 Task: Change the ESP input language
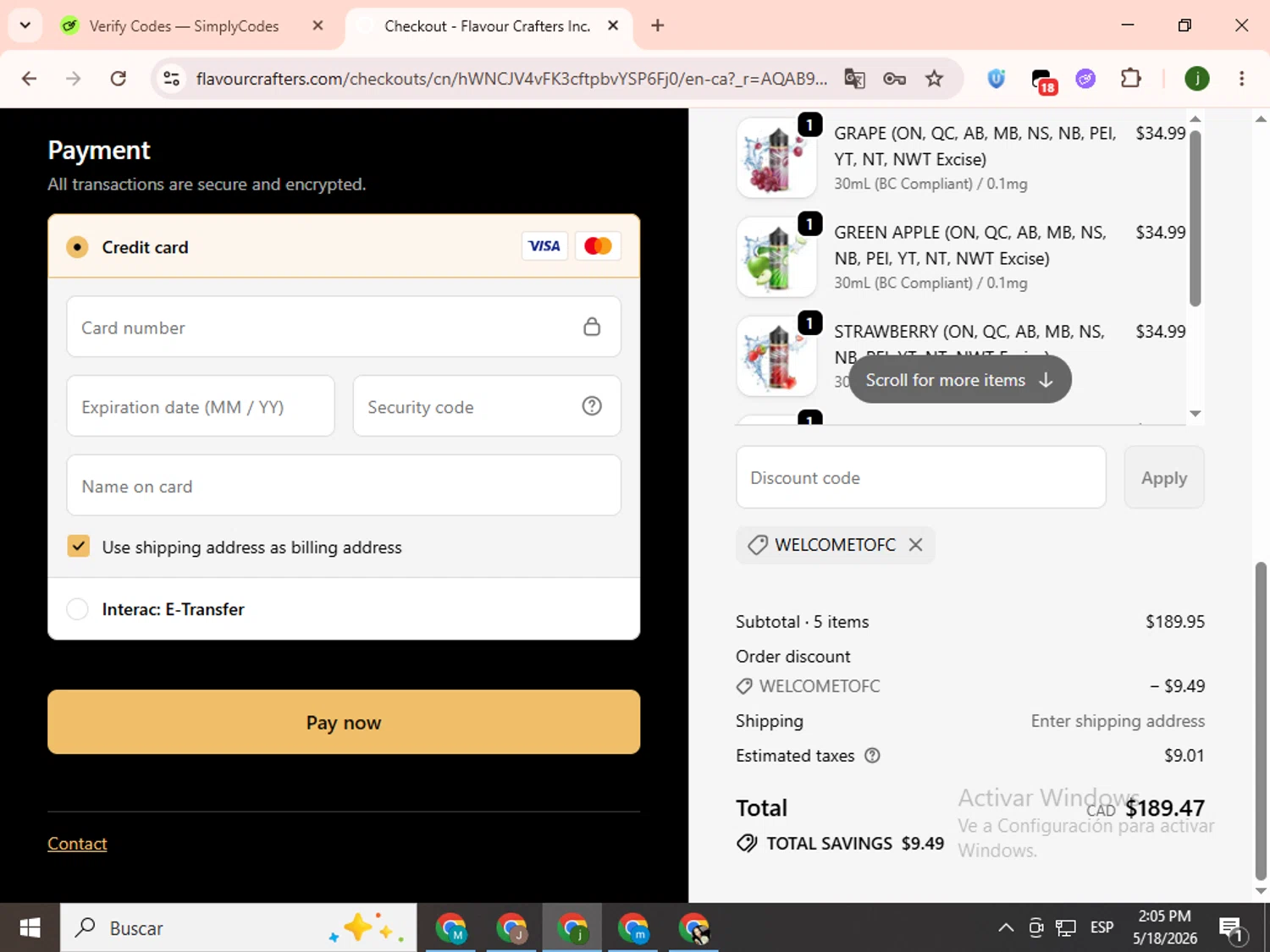(1102, 928)
